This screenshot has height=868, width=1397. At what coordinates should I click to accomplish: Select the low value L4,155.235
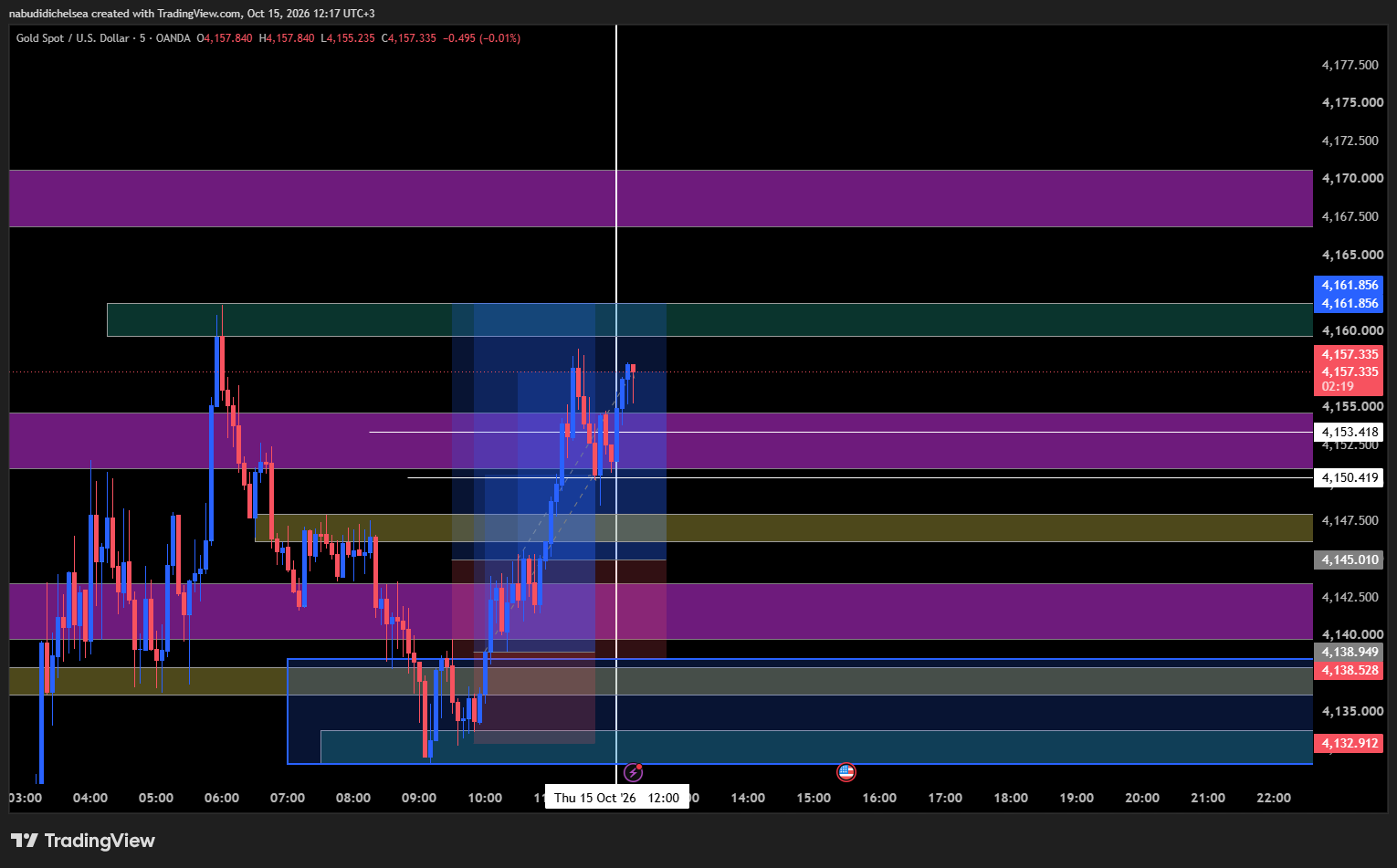click(348, 38)
